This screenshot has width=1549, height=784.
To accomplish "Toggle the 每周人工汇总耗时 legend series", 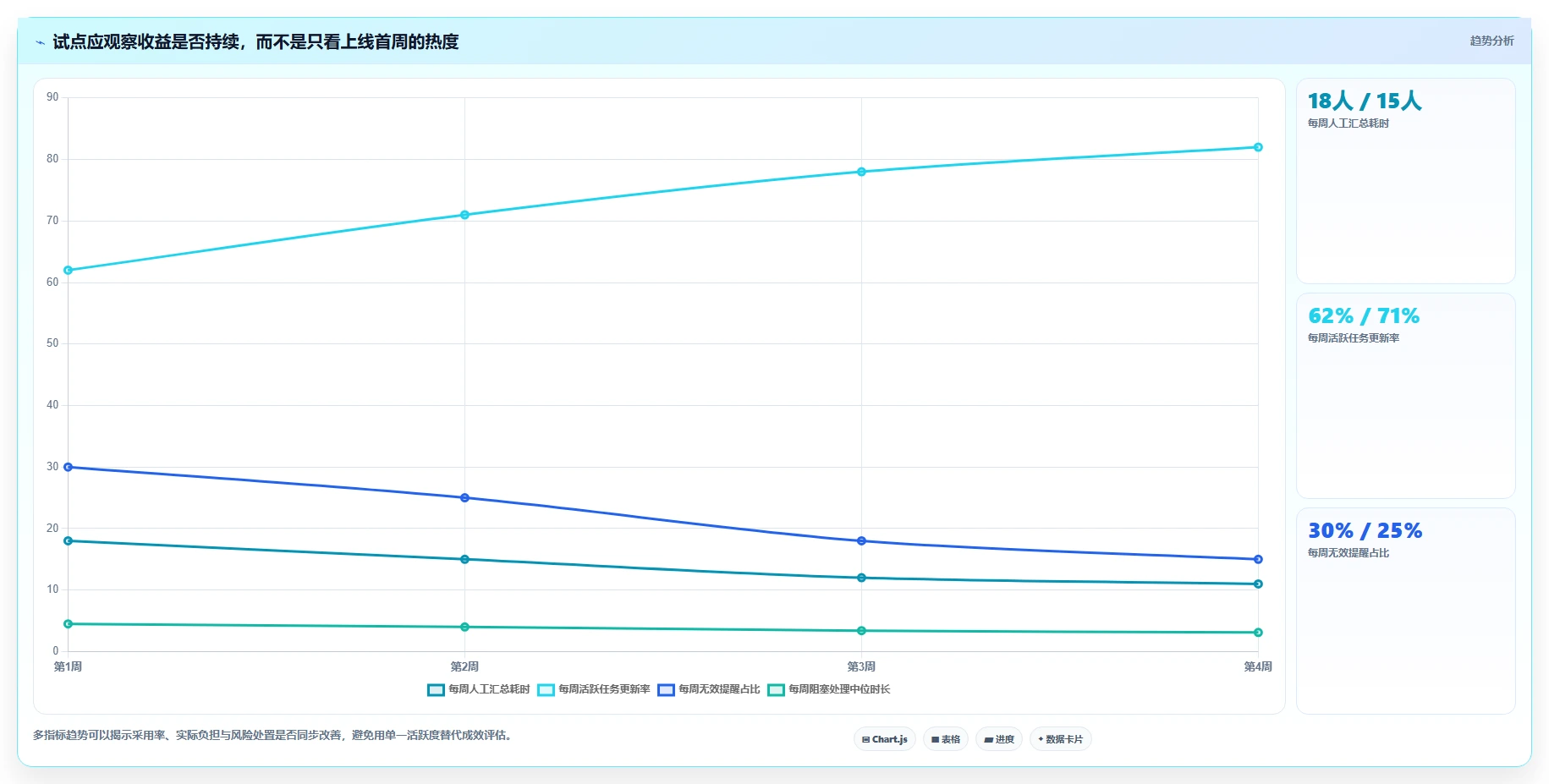I will coord(479,689).
